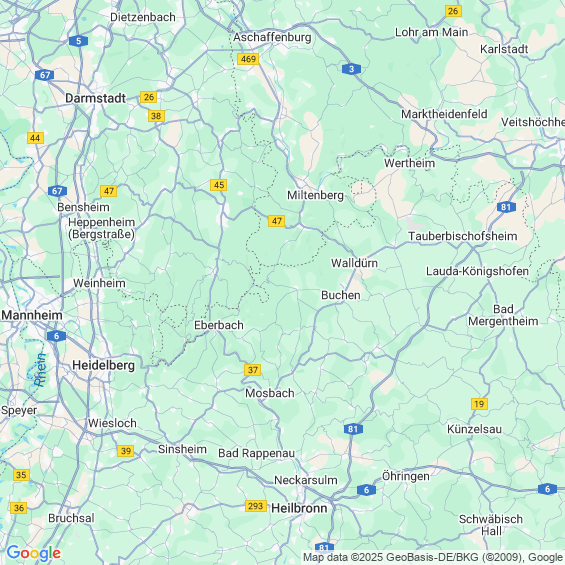565x565 pixels.
Task: Click the Map data attribution text
Action: 433,557
